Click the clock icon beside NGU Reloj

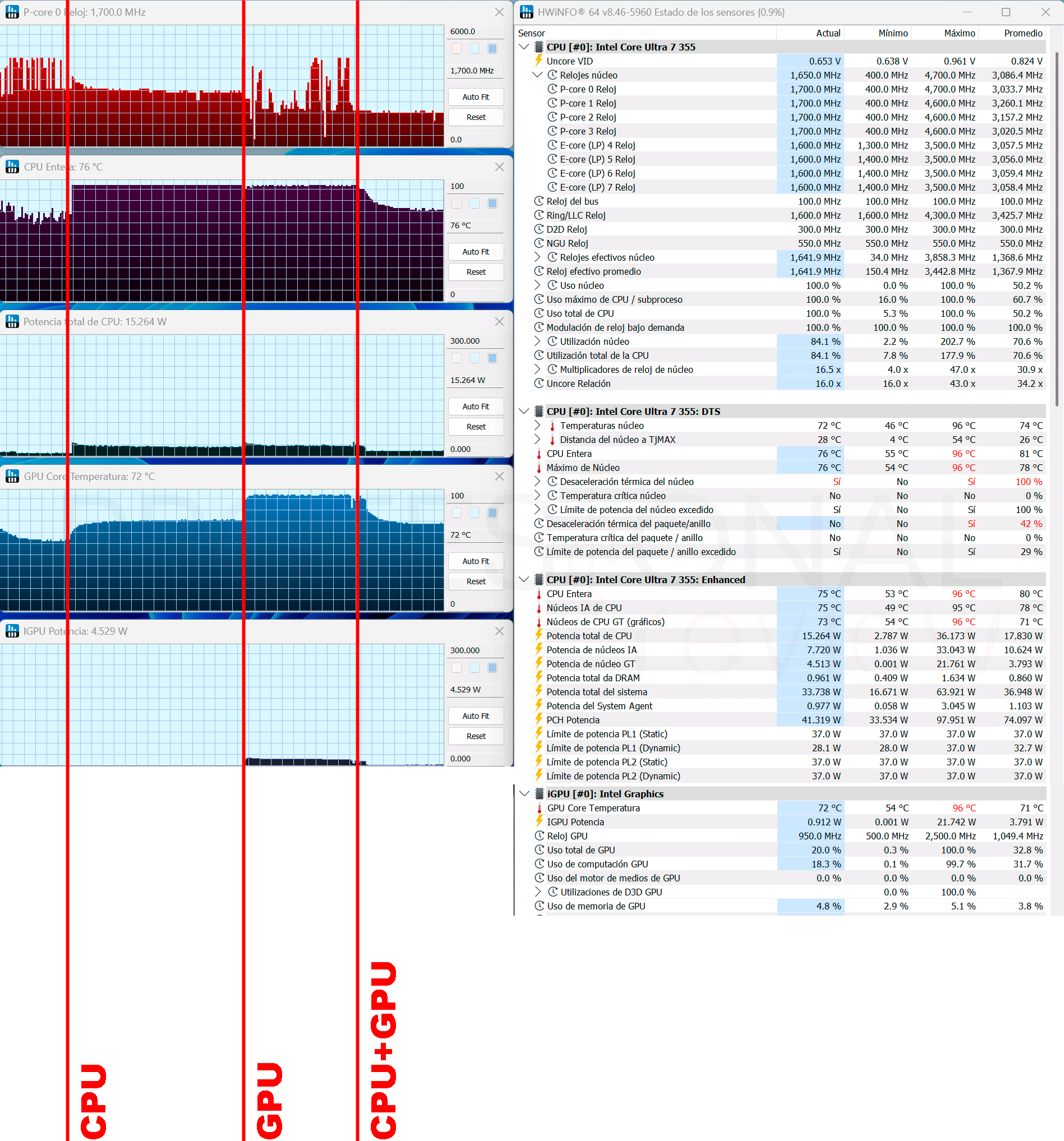[538, 243]
